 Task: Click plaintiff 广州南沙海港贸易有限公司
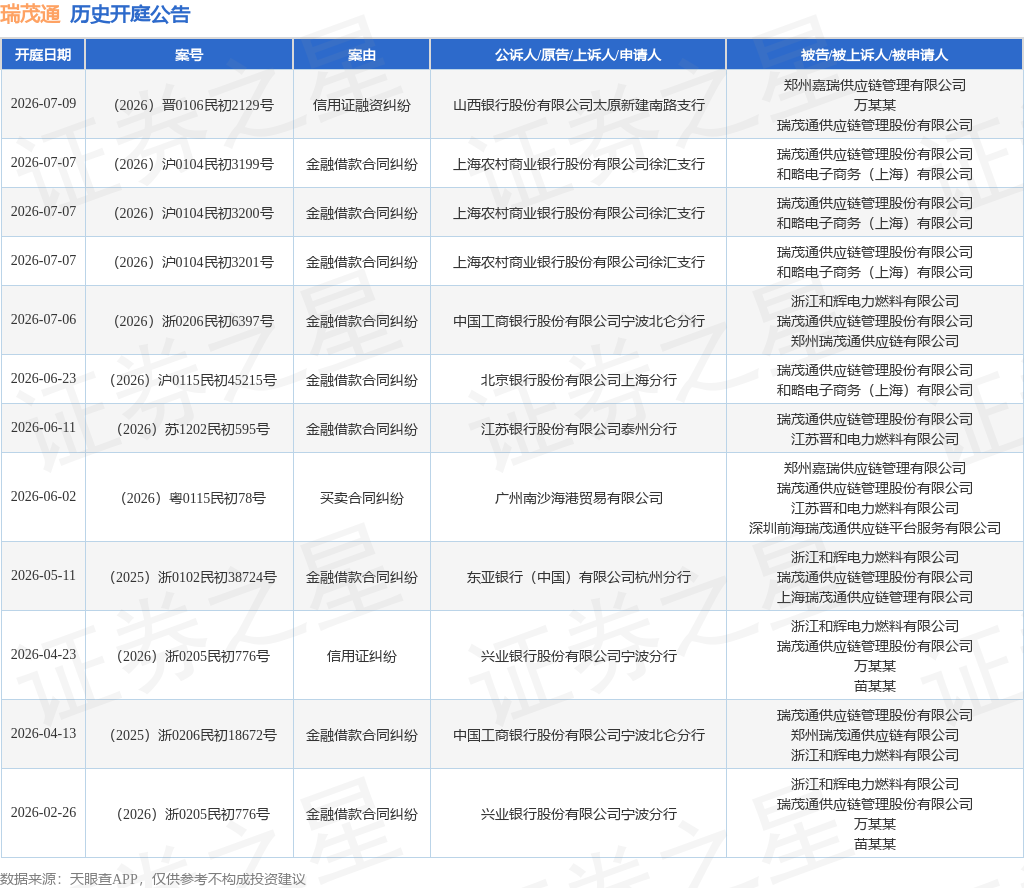579,498
